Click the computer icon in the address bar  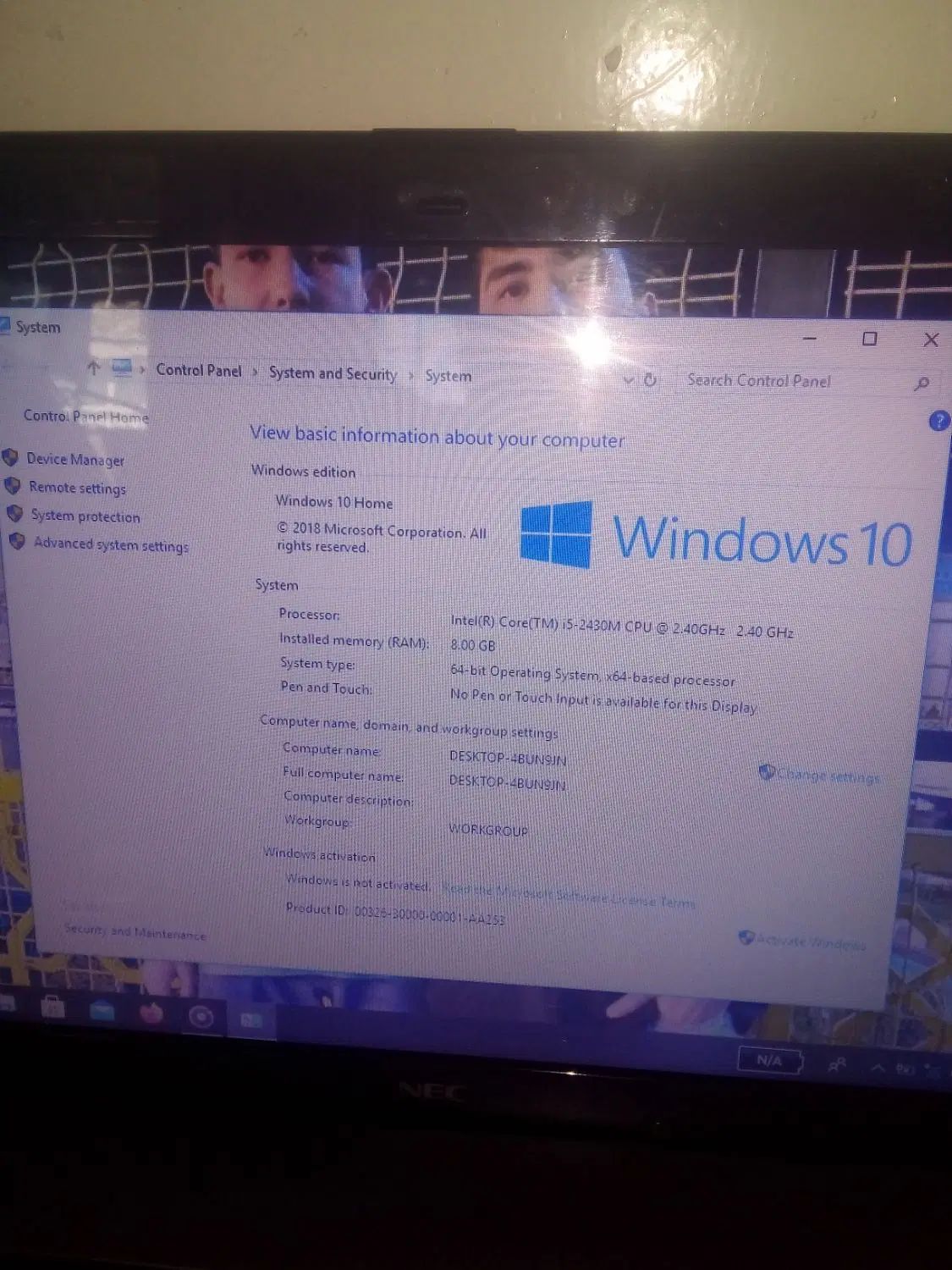[x=122, y=368]
